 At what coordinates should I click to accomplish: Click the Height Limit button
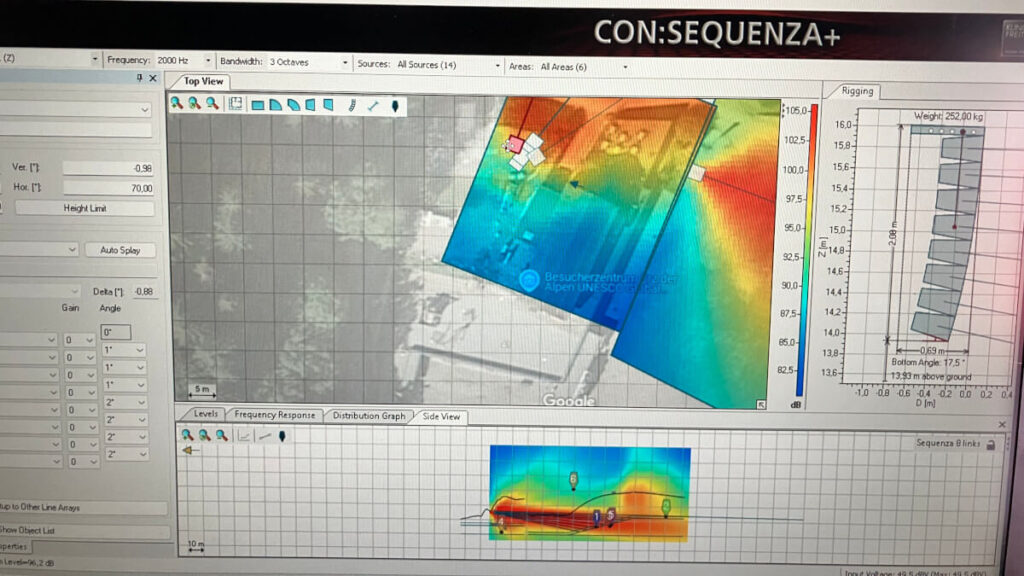85,208
